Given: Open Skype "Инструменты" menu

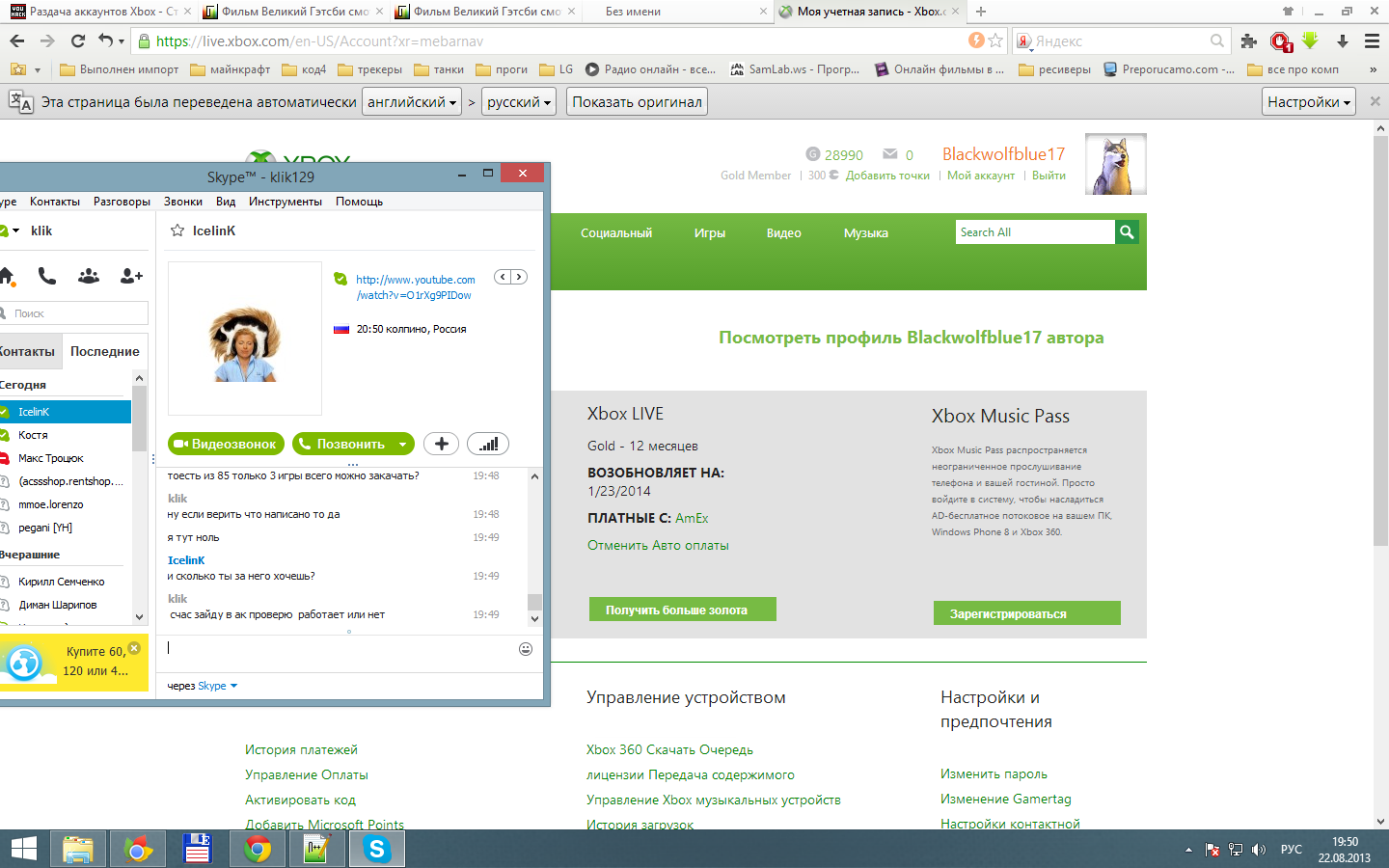Looking at the screenshot, I should (286, 202).
